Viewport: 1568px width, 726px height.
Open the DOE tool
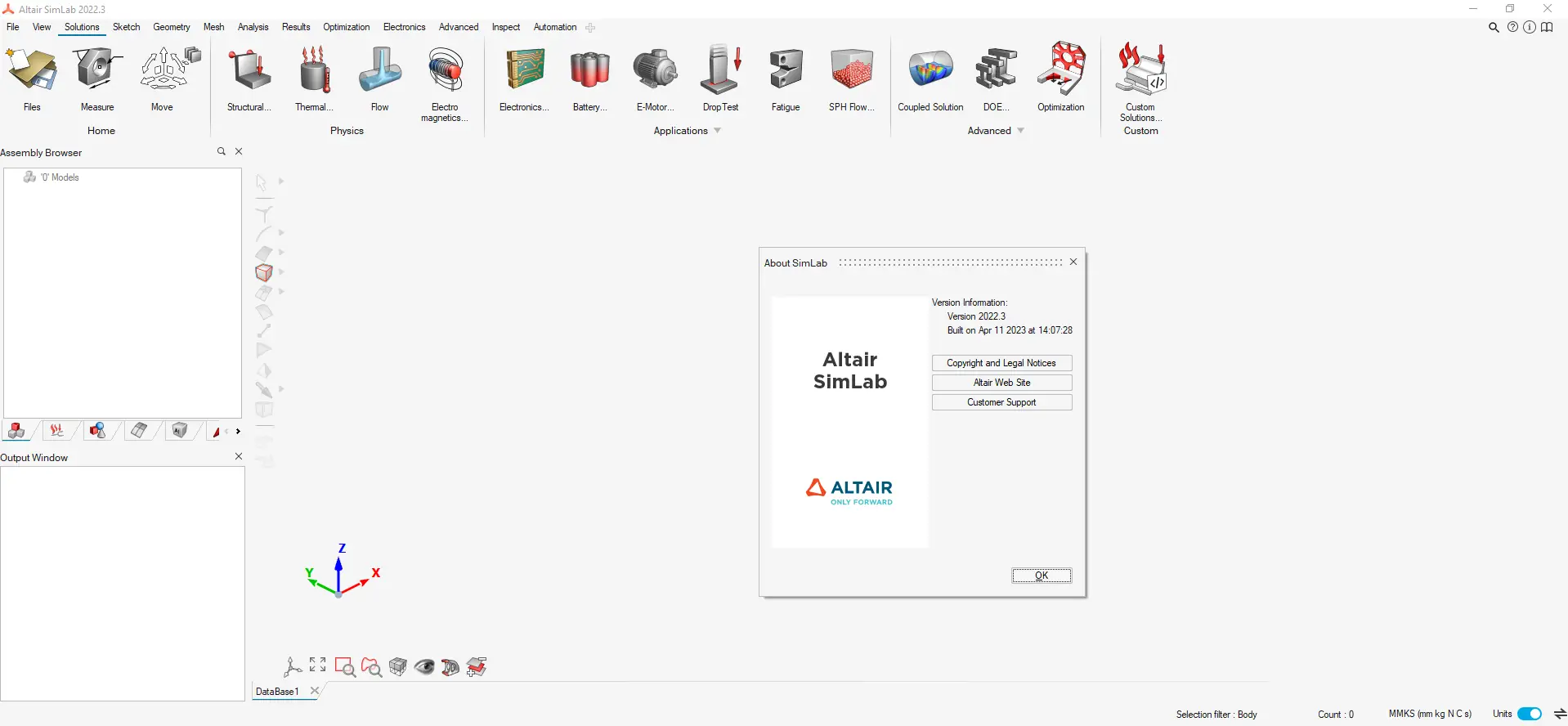click(x=996, y=78)
